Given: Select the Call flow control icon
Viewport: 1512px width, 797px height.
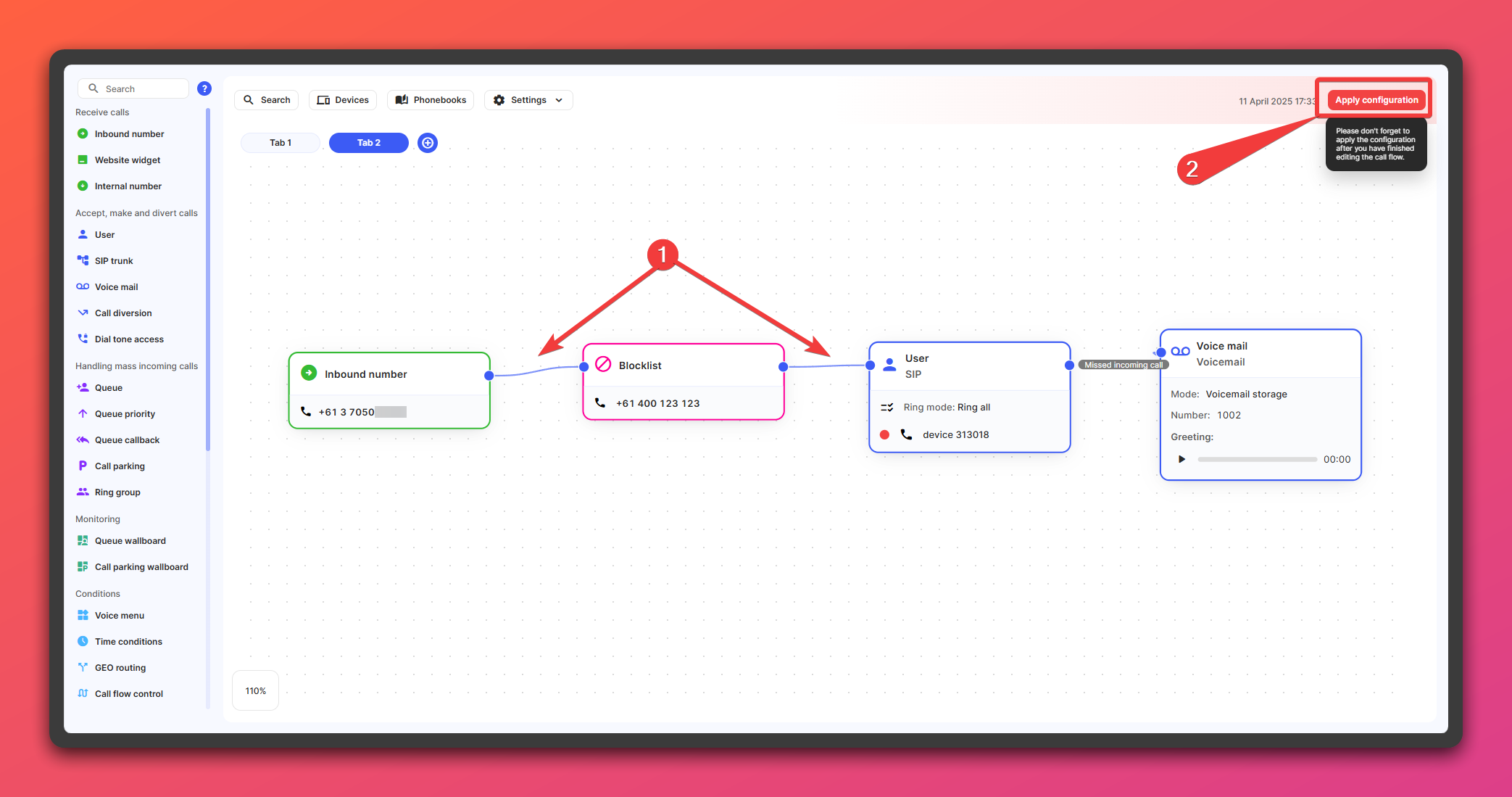Looking at the screenshot, I should coord(83,693).
